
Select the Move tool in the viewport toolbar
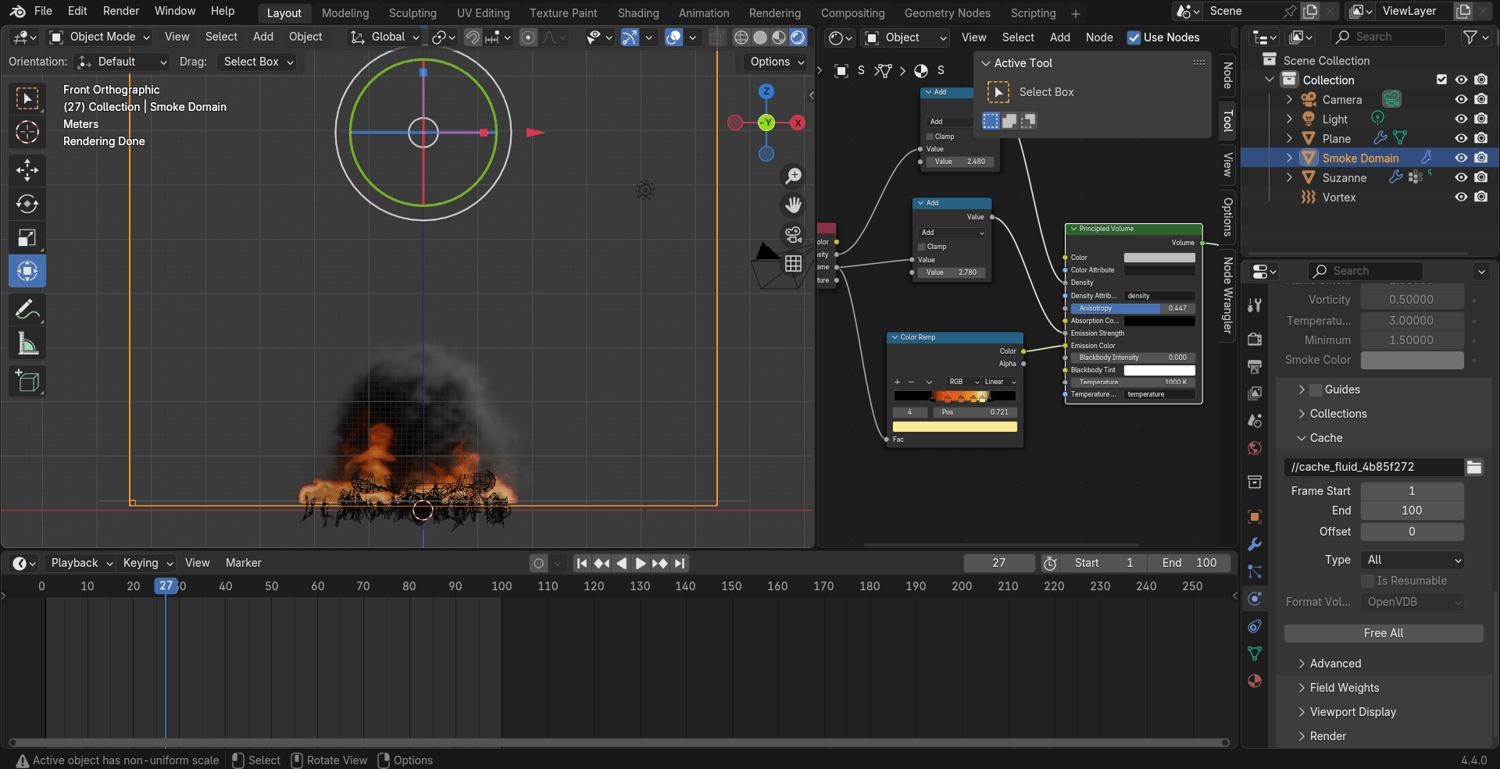[x=27, y=170]
